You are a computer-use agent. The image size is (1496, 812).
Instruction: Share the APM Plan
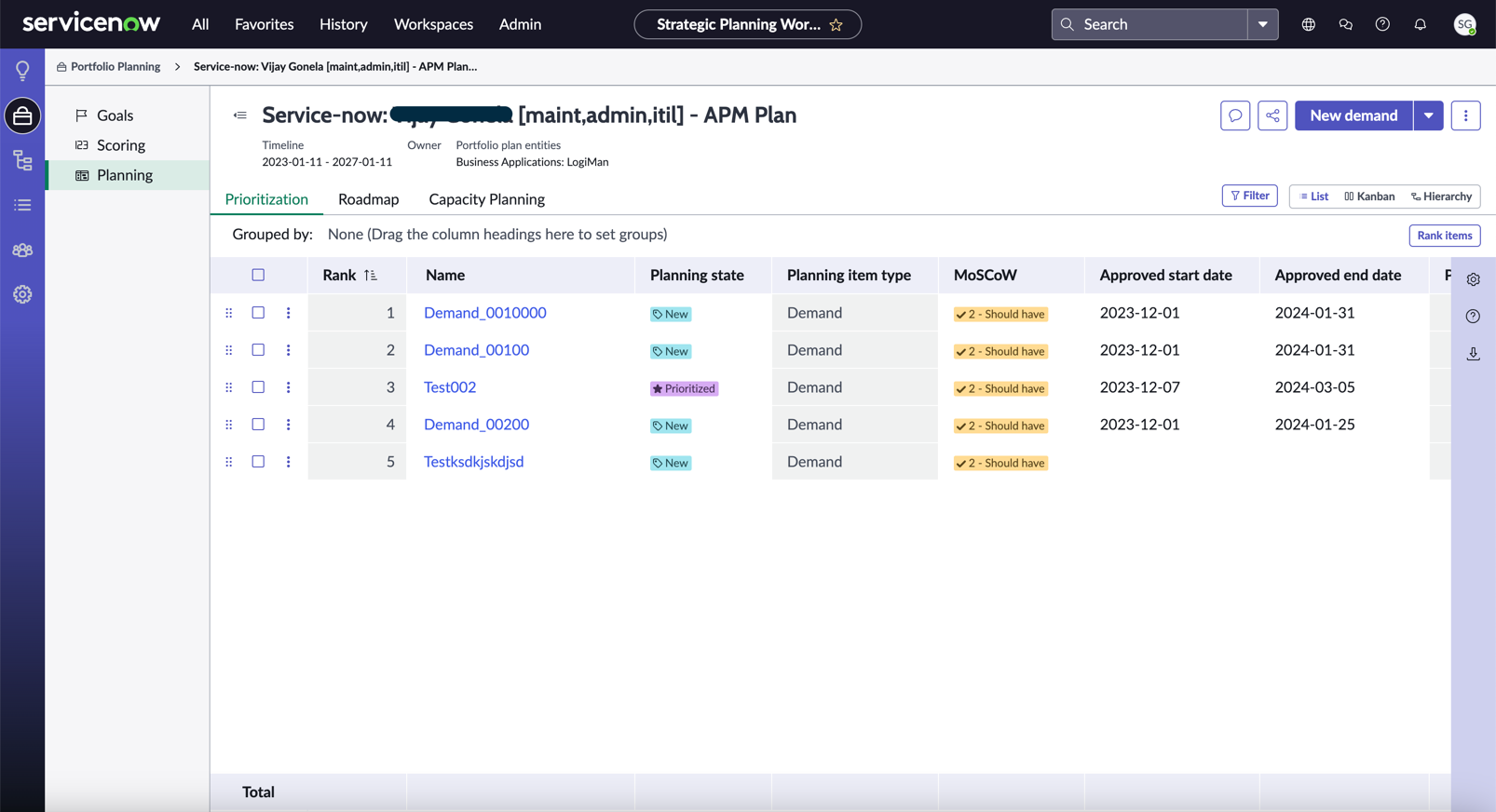(x=1272, y=115)
